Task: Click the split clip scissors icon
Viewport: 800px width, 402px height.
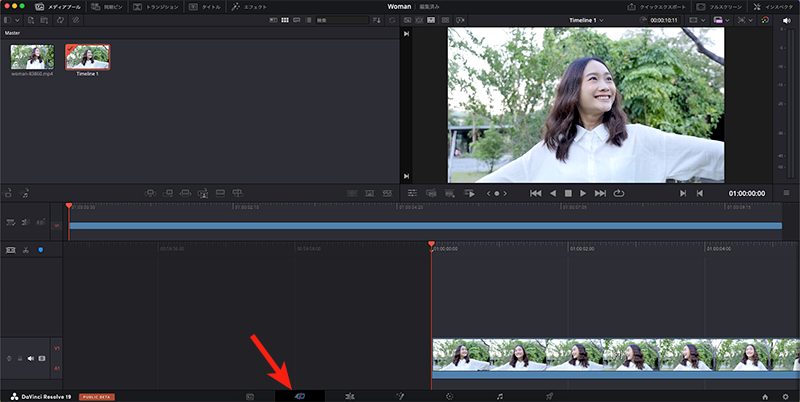Action: 26,250
